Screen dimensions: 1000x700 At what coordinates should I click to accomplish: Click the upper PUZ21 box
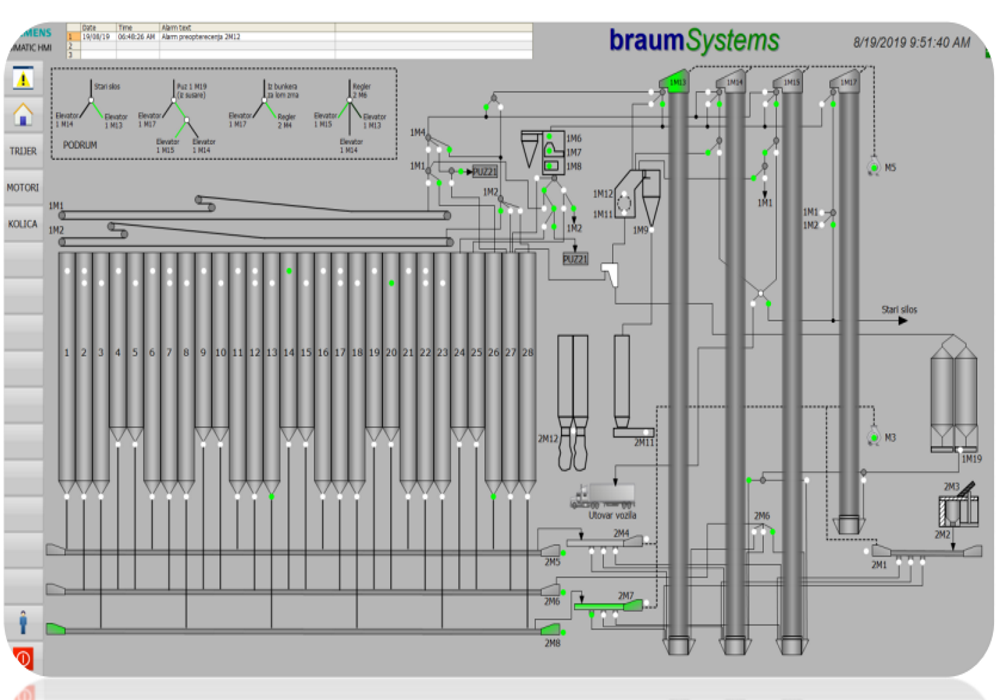point(485,172)
